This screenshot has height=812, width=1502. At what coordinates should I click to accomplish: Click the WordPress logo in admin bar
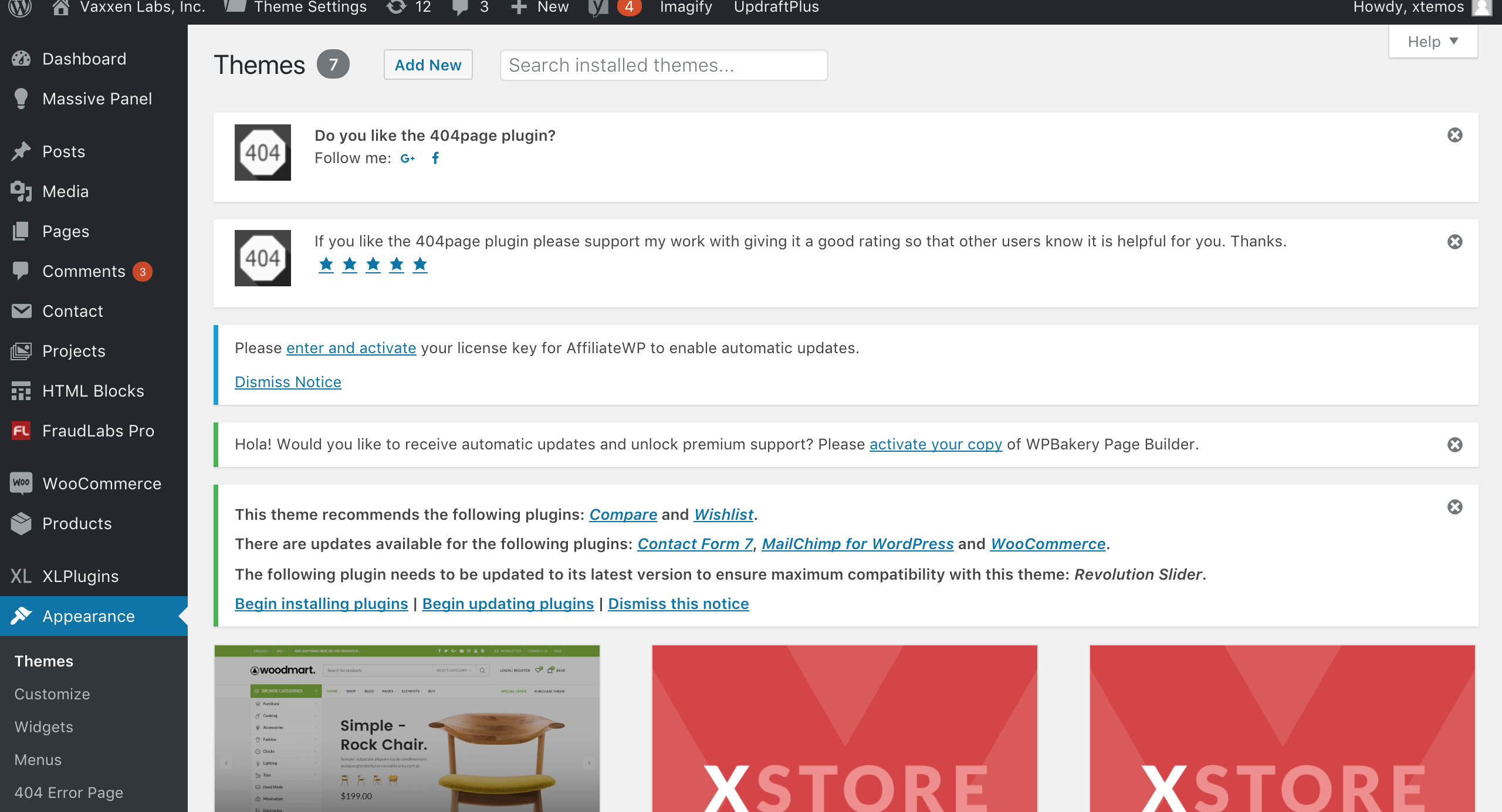[x=20, y=8]
